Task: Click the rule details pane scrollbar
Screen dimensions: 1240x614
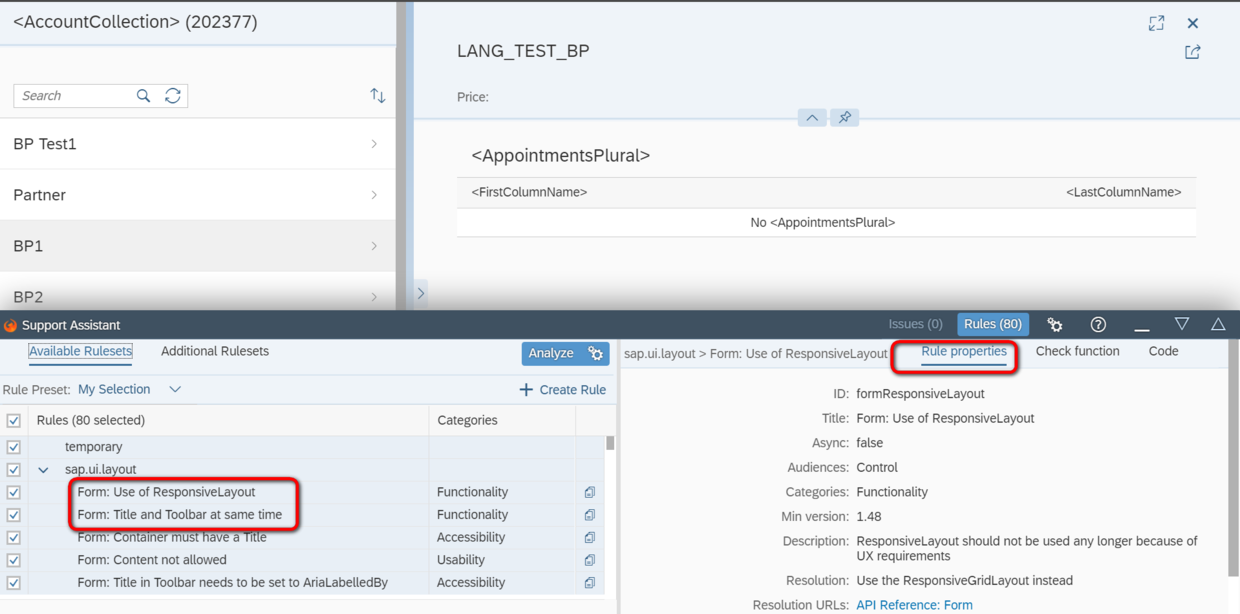Action: (1234, 460)
